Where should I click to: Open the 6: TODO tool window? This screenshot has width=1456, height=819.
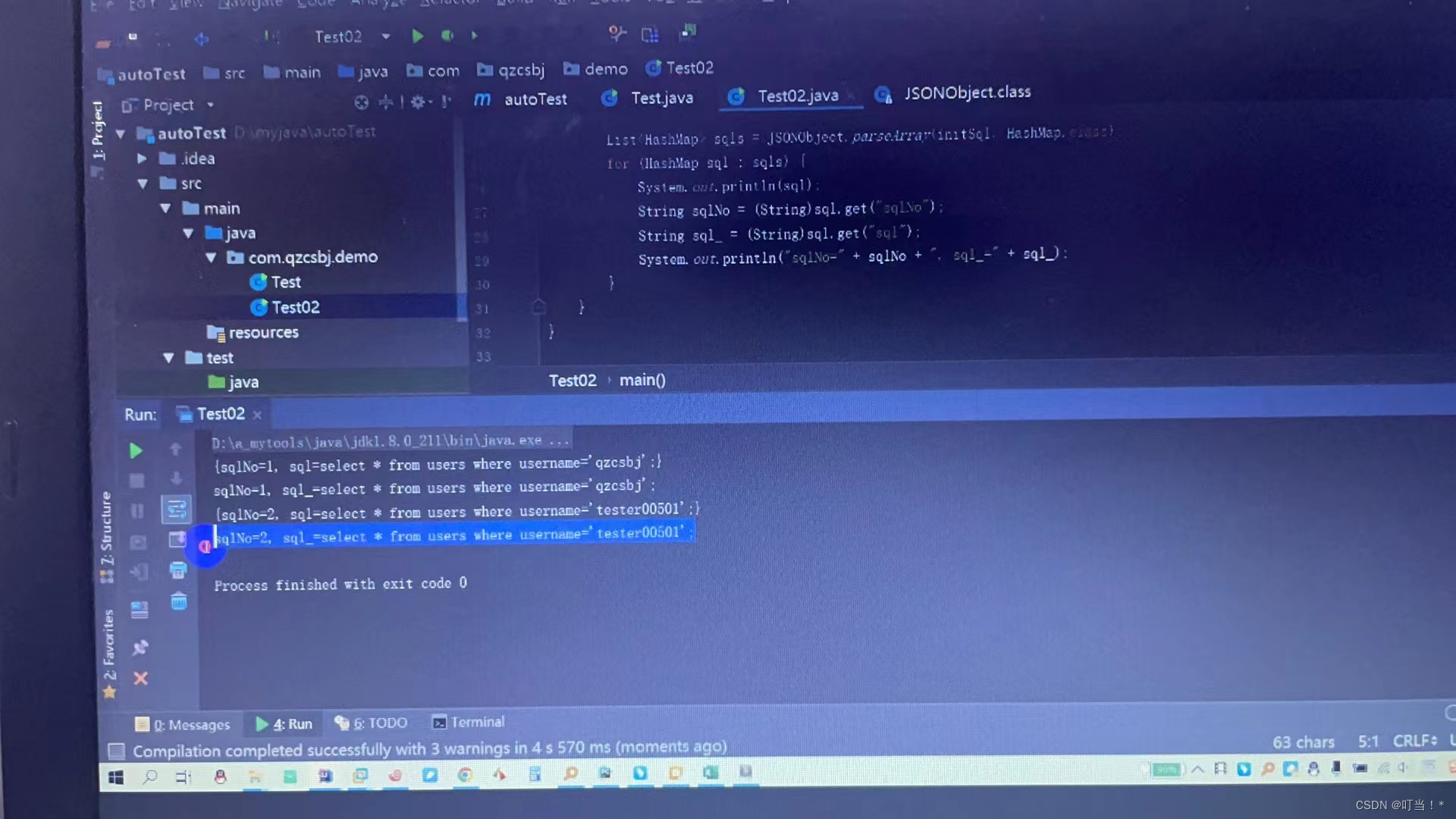(371, 723)
